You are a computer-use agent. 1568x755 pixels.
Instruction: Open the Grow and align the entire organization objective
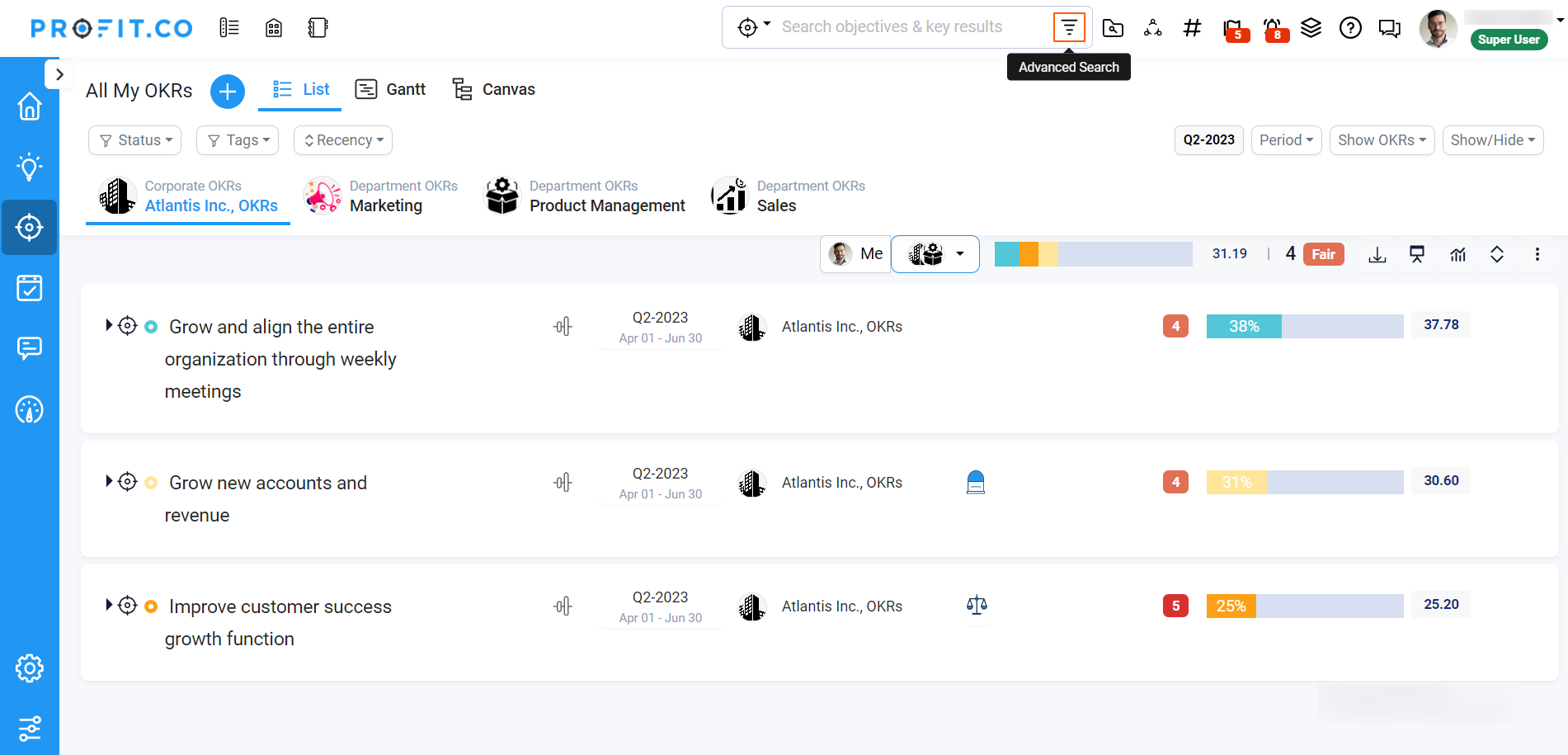point(280,359)
